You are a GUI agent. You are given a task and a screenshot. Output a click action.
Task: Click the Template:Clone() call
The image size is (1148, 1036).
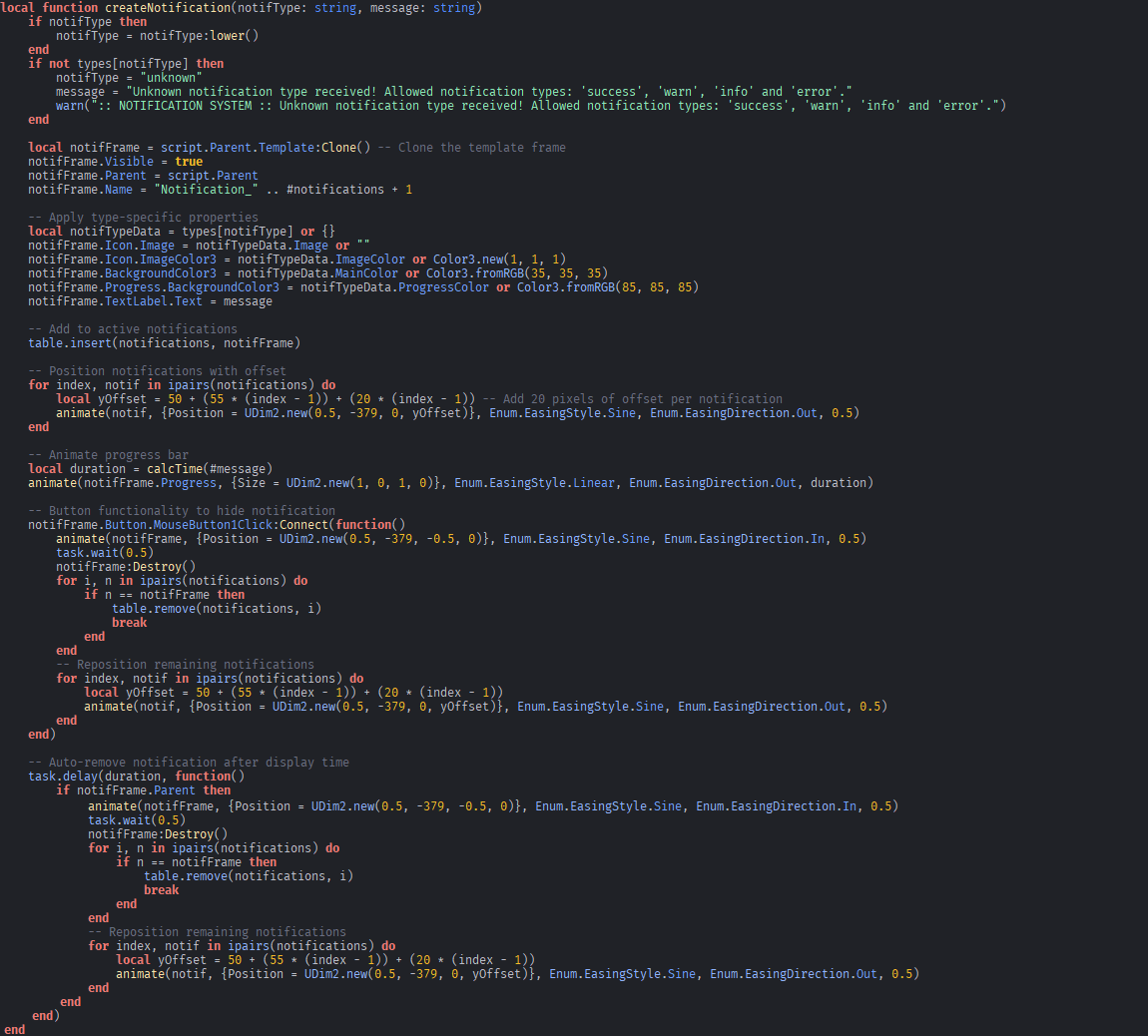coord(314,147)
